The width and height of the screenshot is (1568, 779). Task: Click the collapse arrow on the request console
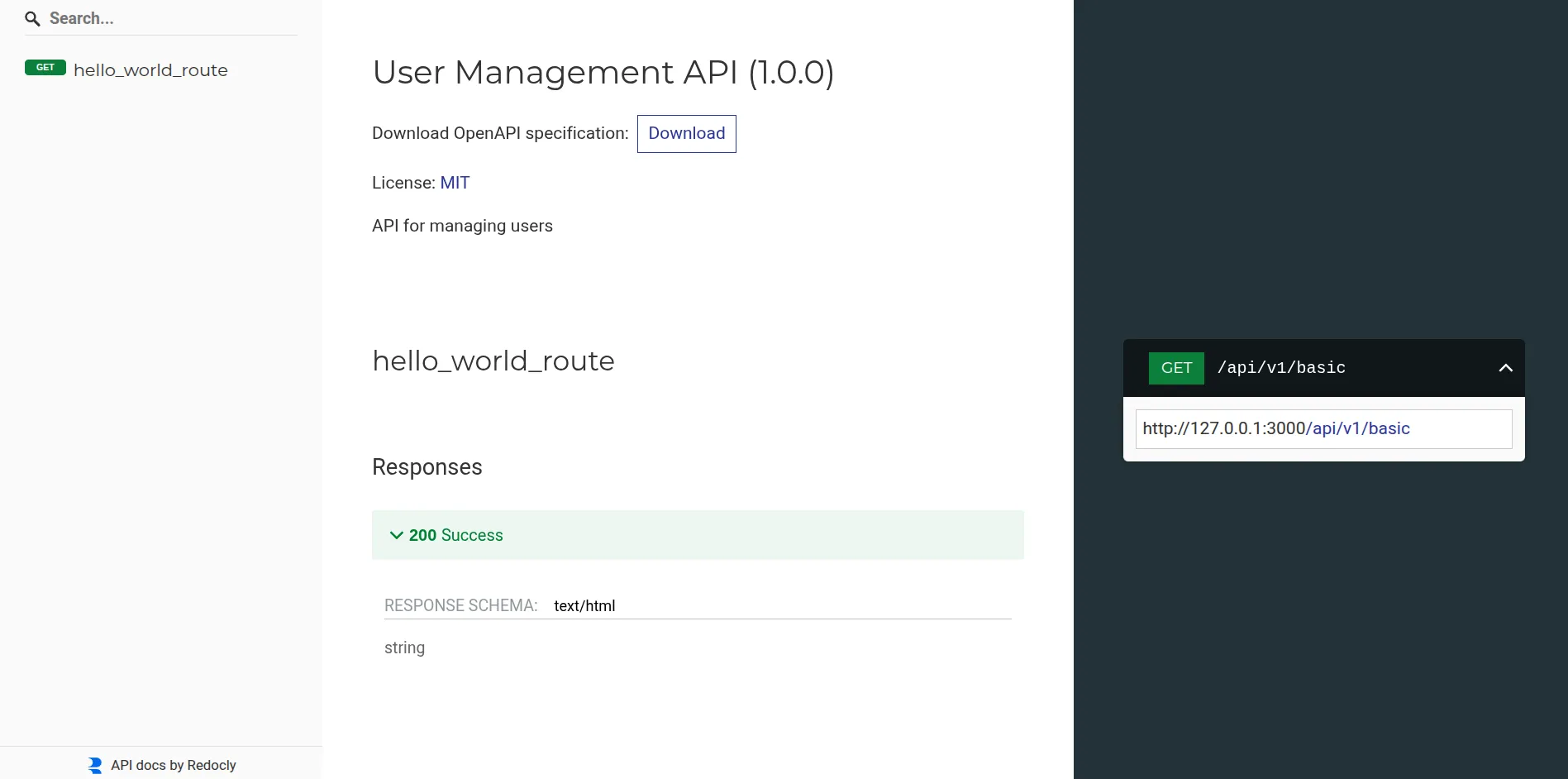click(1504, 367)
